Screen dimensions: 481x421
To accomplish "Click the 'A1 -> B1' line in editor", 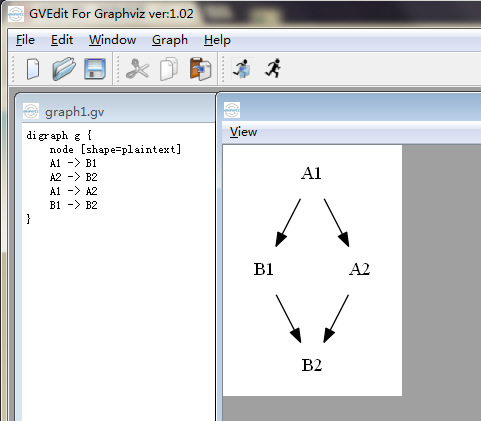I will pyautogui.click(x=73, y=163).
